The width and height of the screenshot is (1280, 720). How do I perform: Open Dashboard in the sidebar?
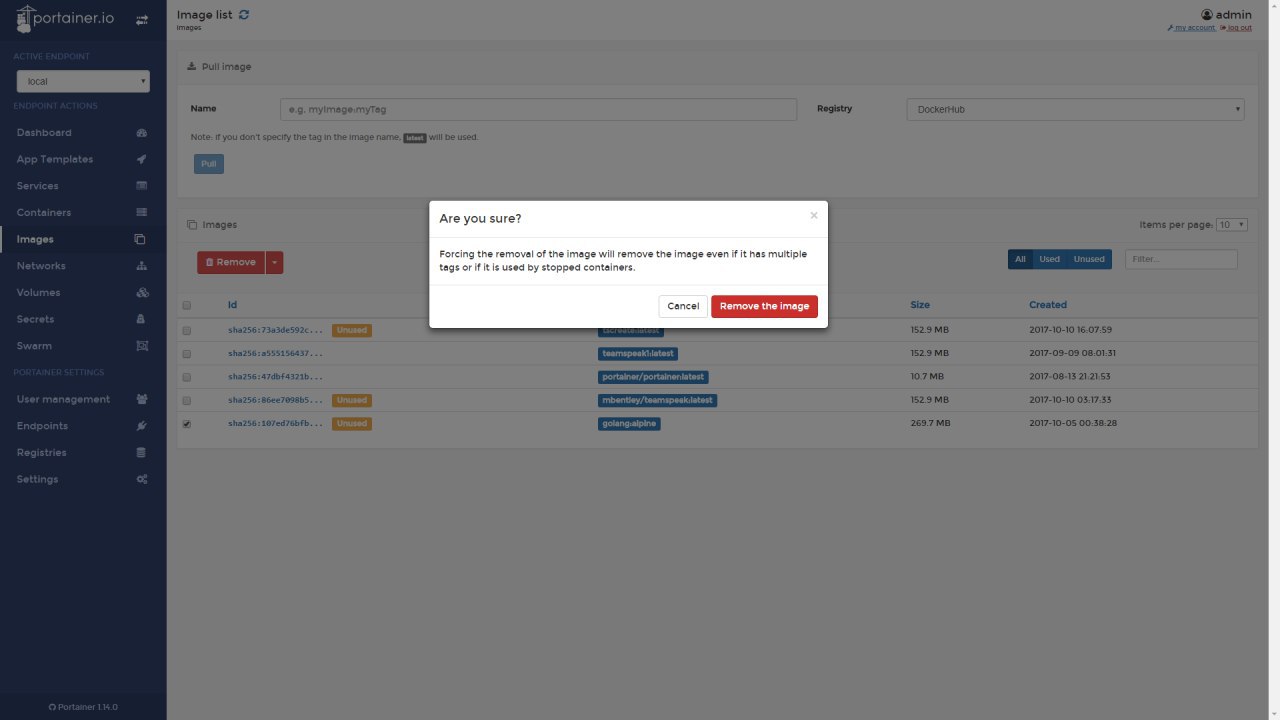(x=44, y=133)
